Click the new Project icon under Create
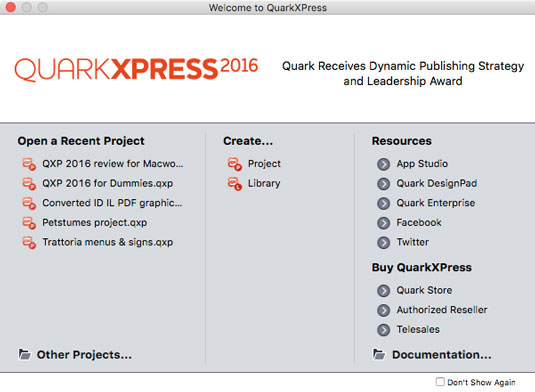Image resolution: width=535 pixels, height=392 pixels. [x=235, y=164]
